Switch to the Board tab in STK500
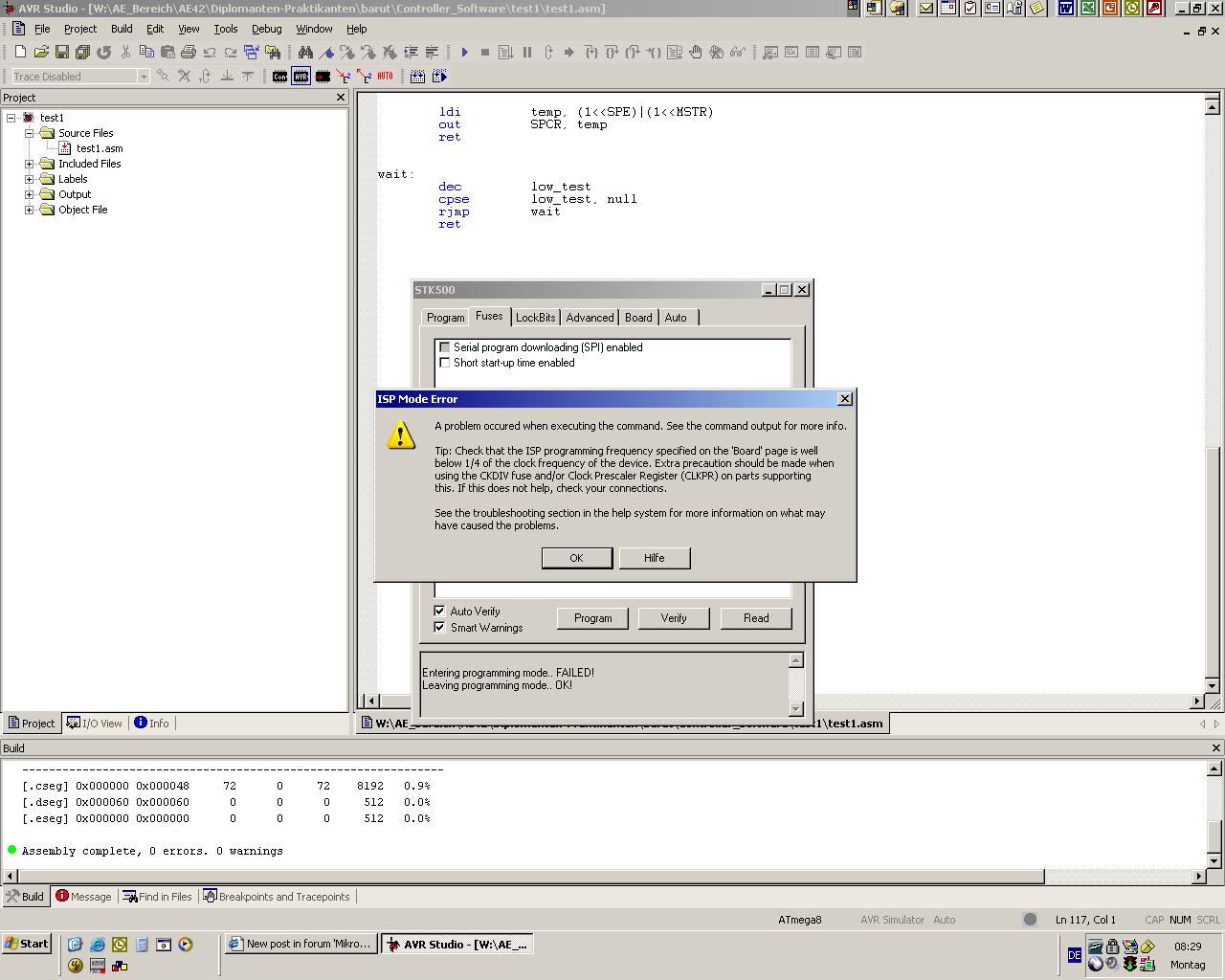This screenshot has width=1225, height=980. (x=638, y=318)
